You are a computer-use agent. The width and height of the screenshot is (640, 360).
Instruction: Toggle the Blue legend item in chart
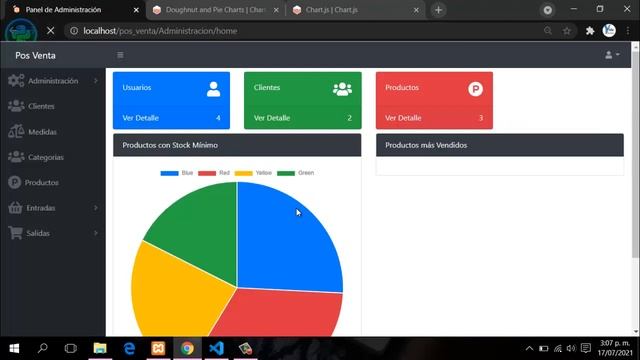coord(177,173)
